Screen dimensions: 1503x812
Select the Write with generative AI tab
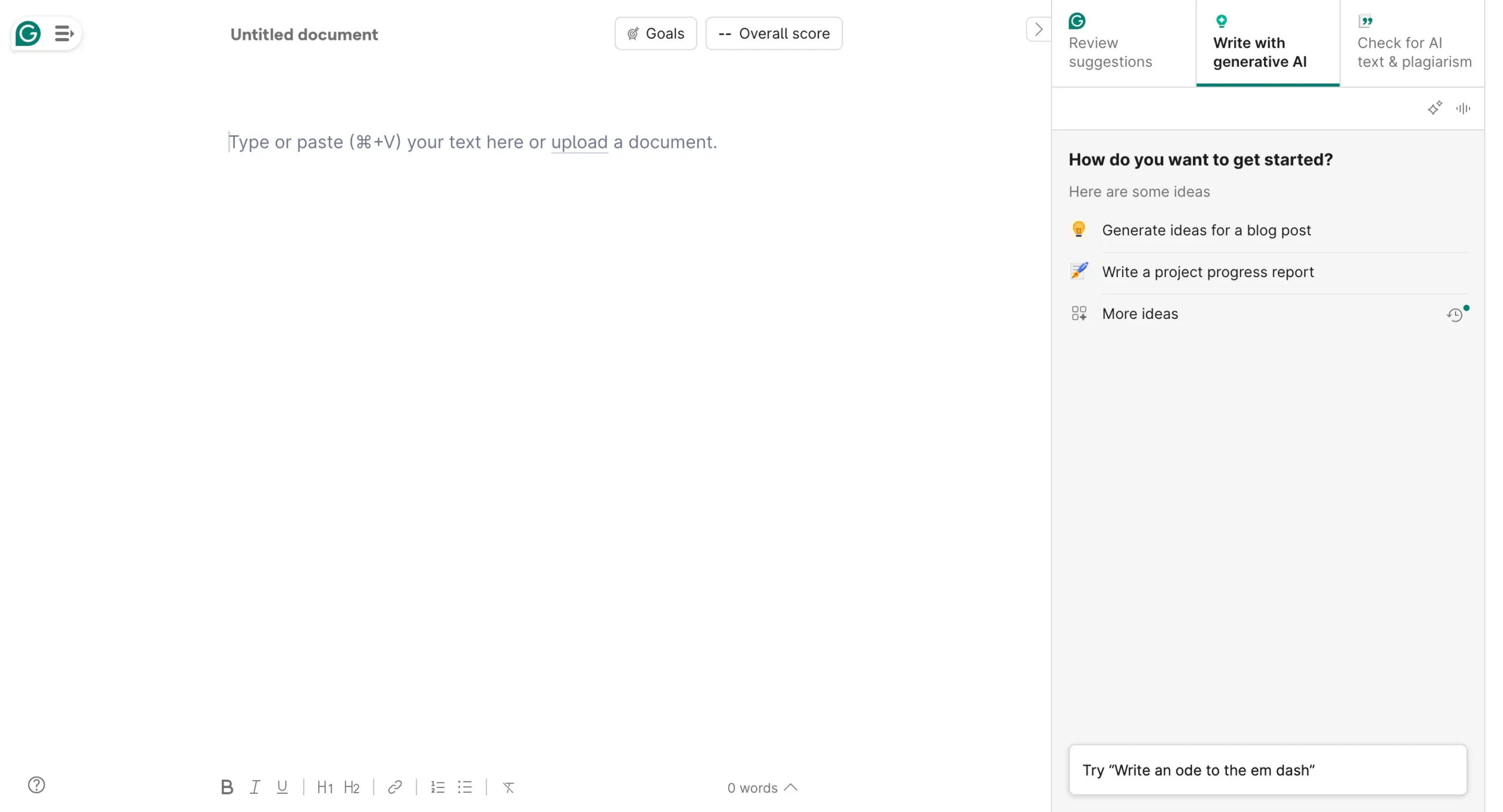(1268, 43)
